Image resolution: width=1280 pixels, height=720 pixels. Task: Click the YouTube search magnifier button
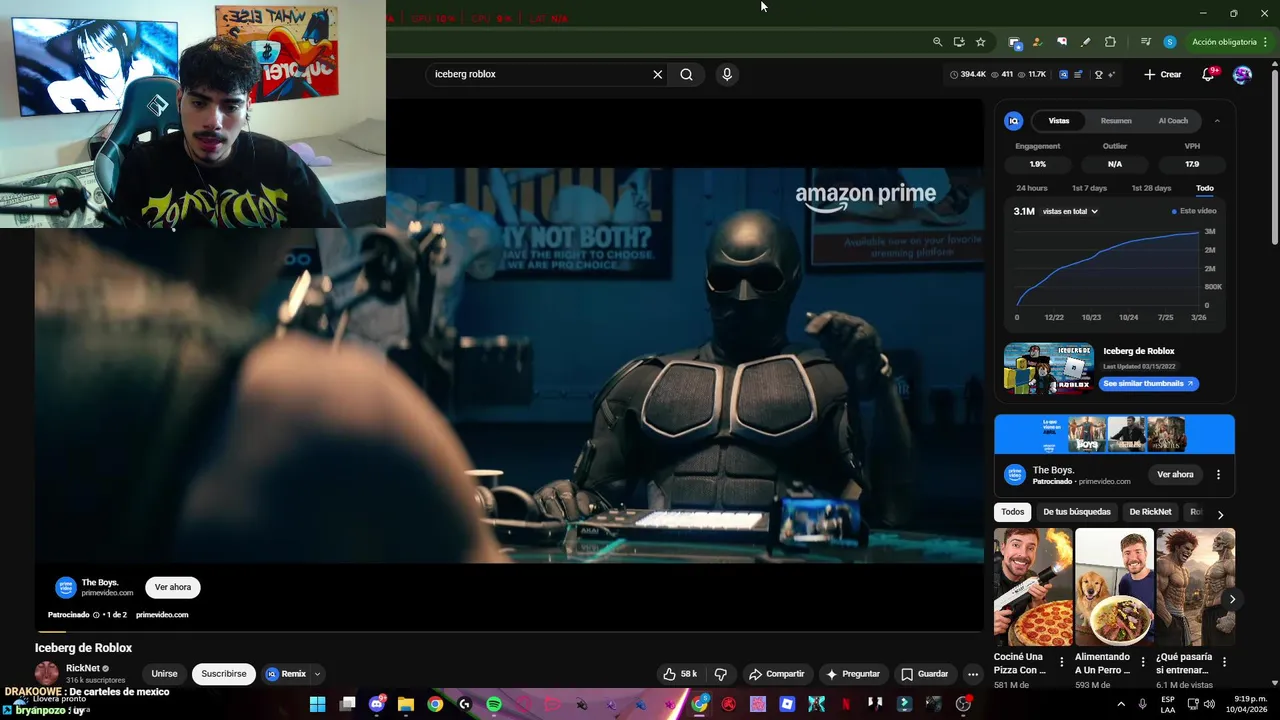pos(686,74)
